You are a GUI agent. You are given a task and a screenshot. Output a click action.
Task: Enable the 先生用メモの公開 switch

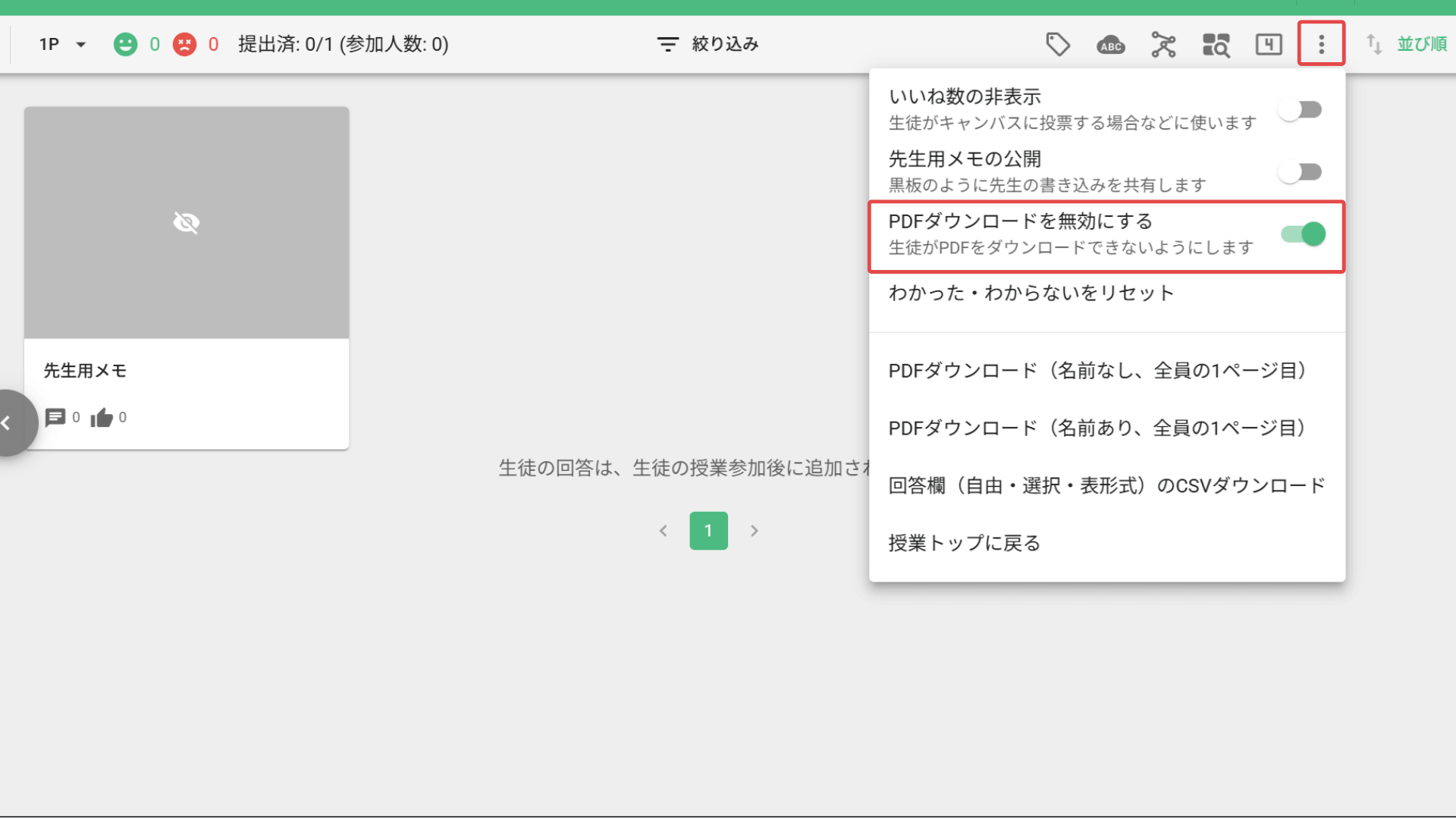click(x=1301, y=172)
